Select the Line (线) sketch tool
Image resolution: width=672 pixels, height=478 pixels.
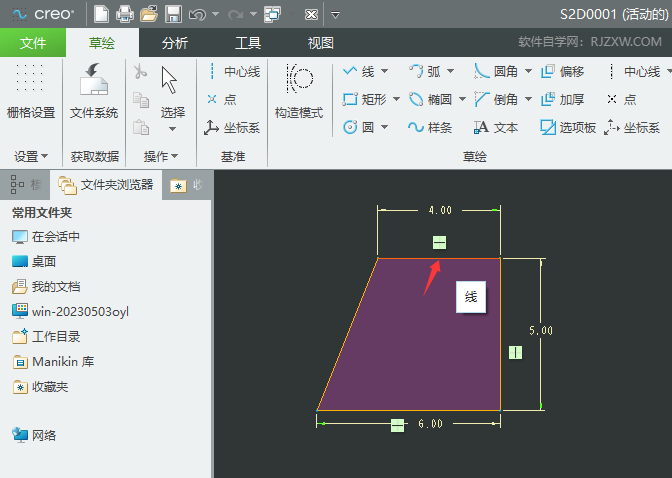pos(359,72)
